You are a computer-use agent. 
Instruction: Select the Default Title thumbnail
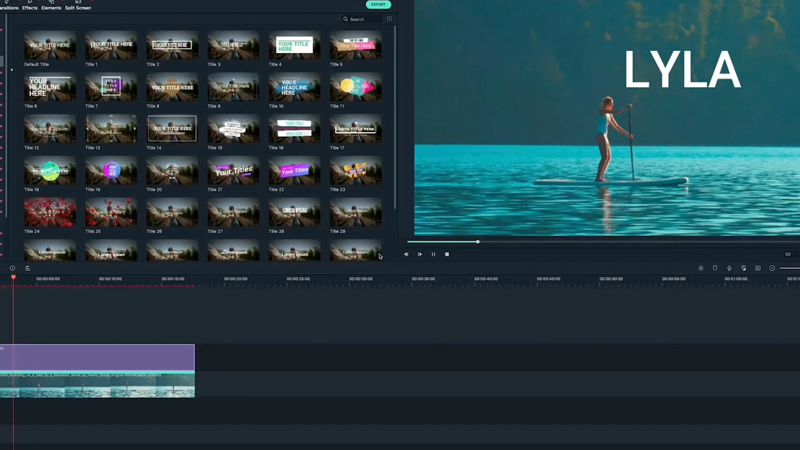(49, 45)
